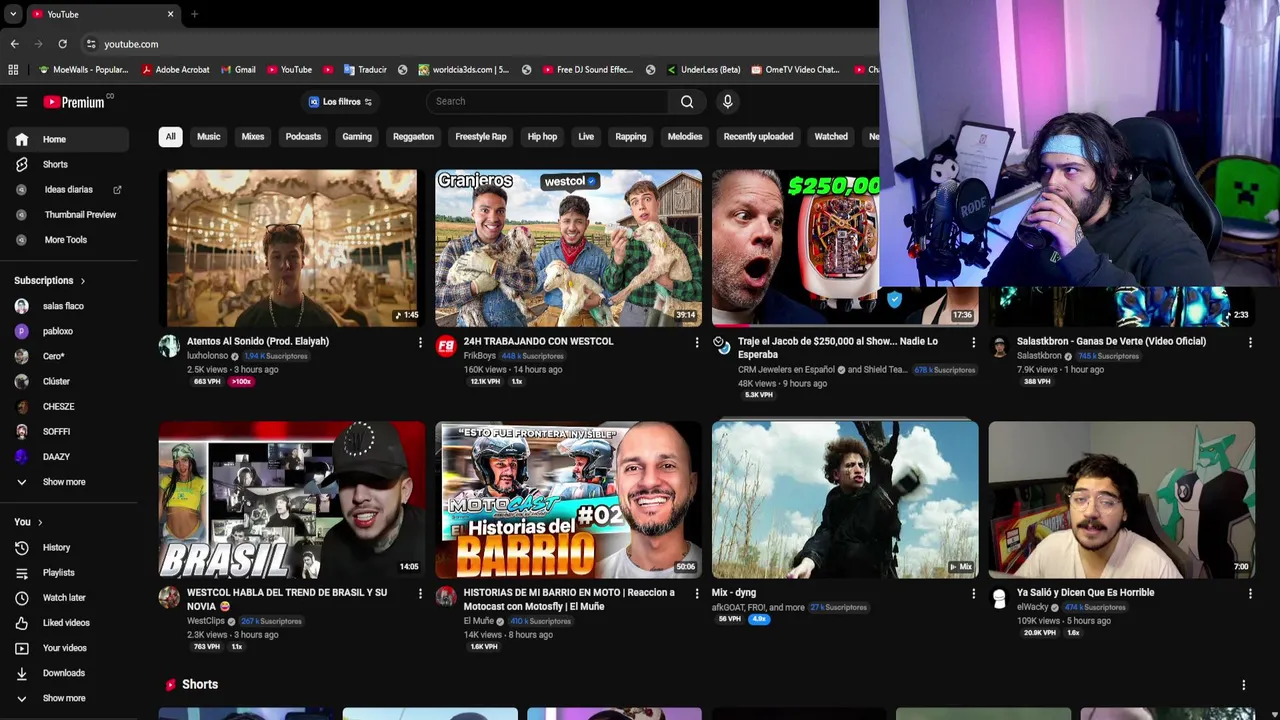Toggle the Los filtros button
The width and height of the screenshot is (1280, 720).
[x=340, y=101]
